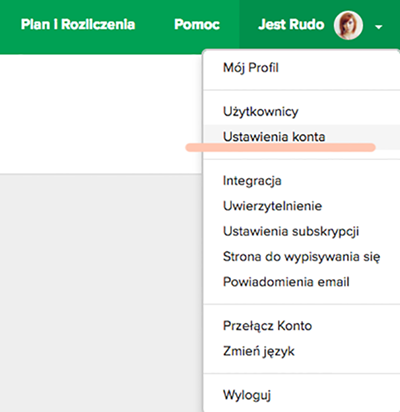
Task: Open Ustawienia subskrypcji
Action: pyautogui.click(x=291, y=231)
